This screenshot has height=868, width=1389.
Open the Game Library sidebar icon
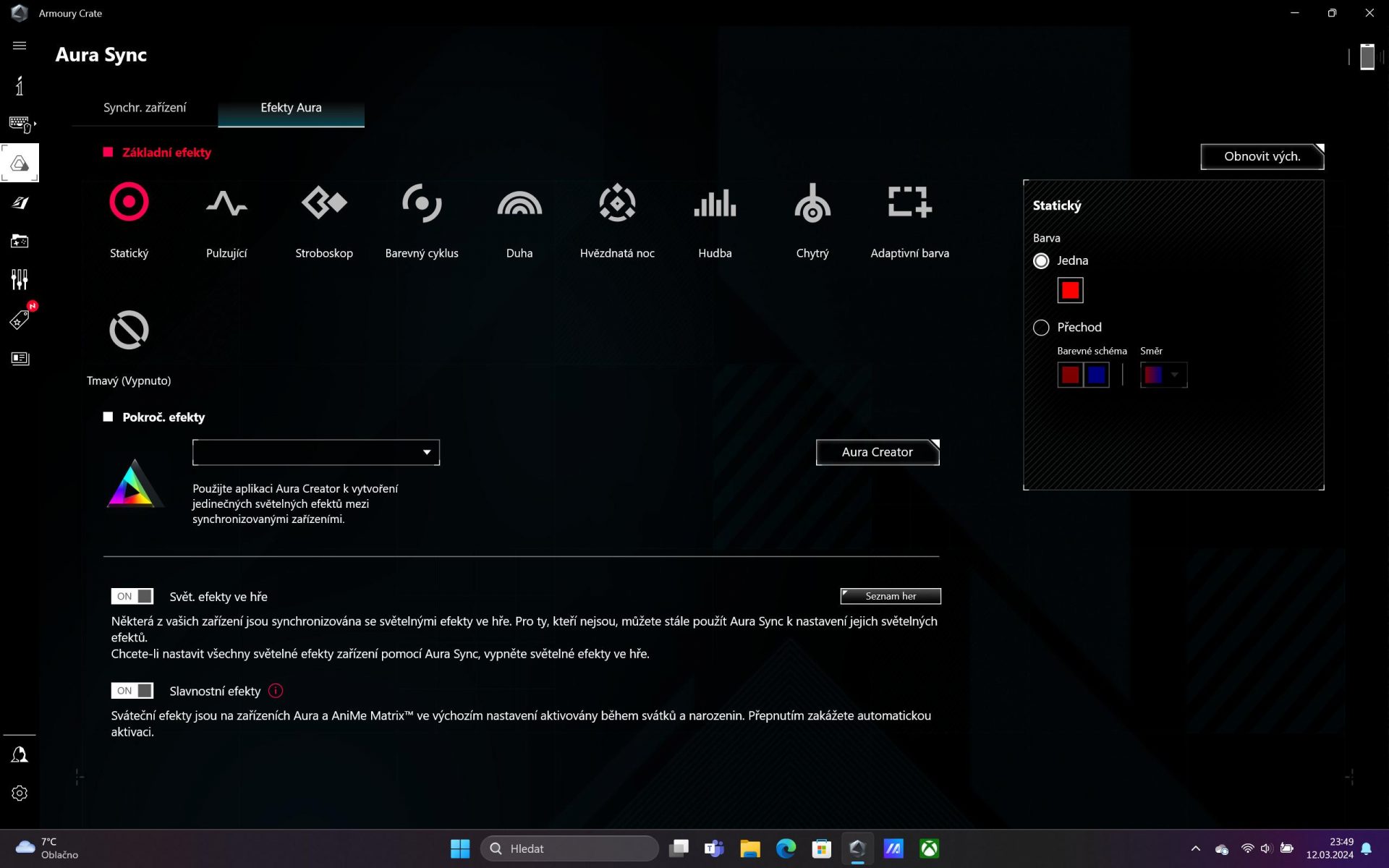click(x=20, y=241)
